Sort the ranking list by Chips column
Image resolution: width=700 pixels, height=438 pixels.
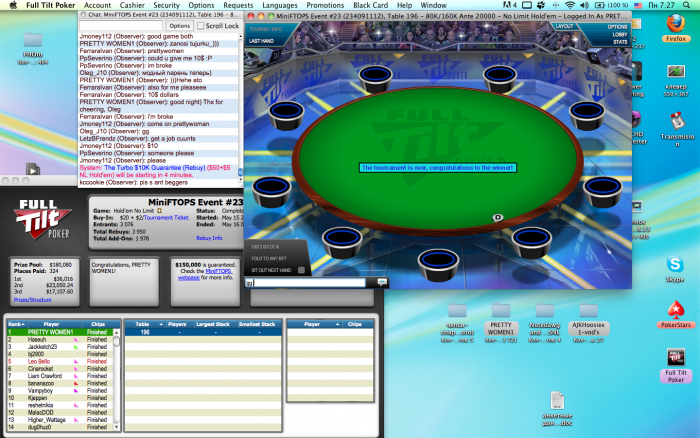(98, 324)
